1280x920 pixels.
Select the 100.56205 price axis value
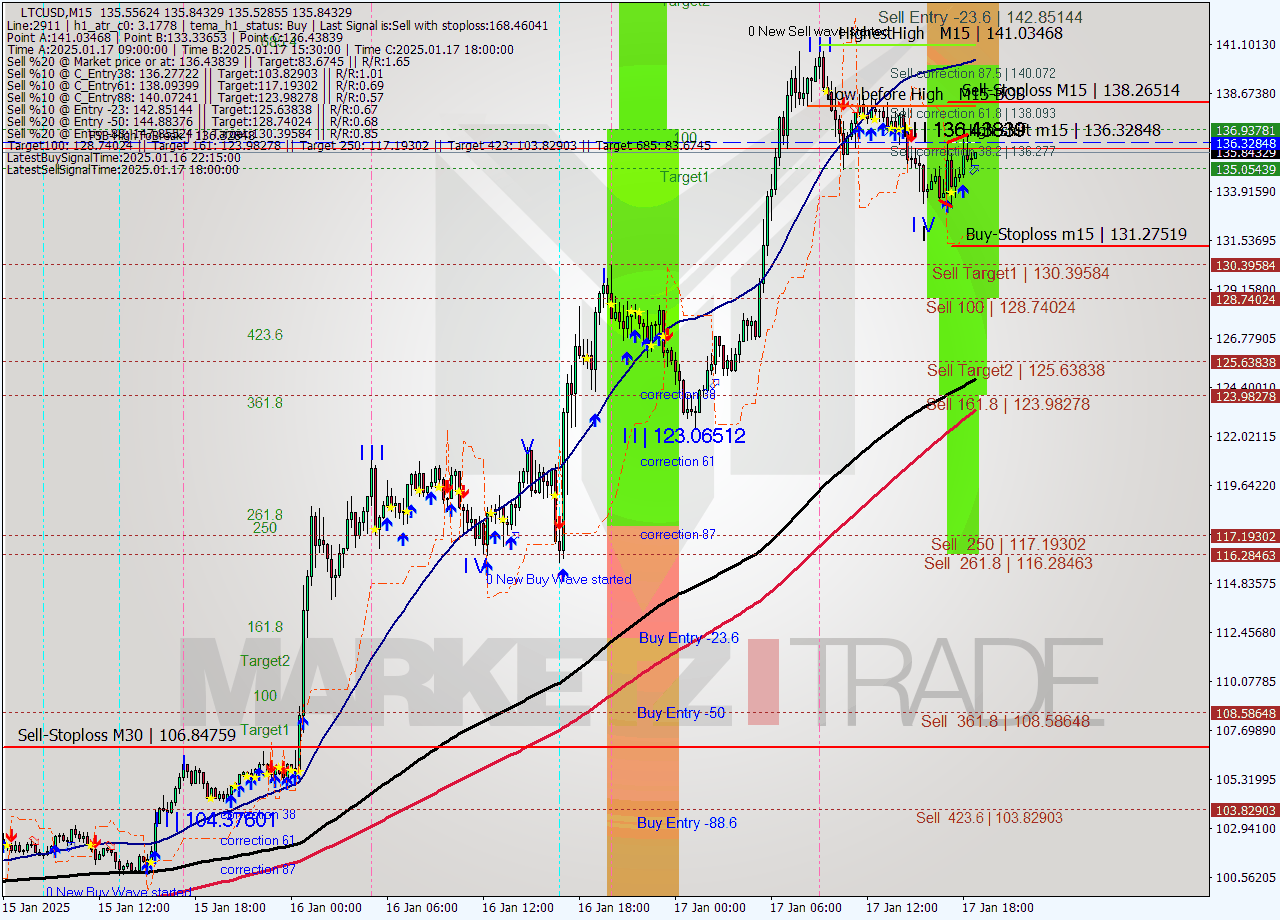point(1245,878)
